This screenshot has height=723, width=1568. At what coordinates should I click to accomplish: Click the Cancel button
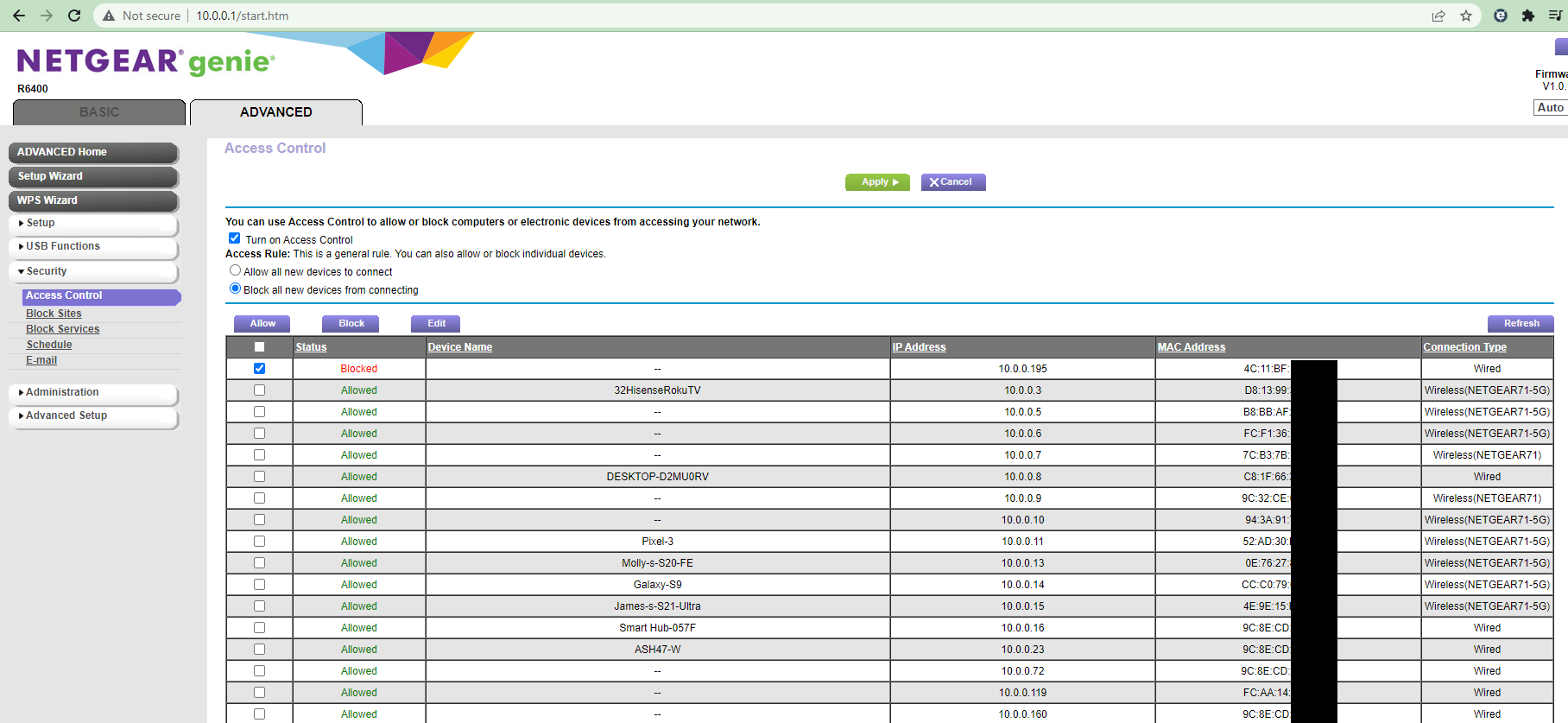(953, 182)
